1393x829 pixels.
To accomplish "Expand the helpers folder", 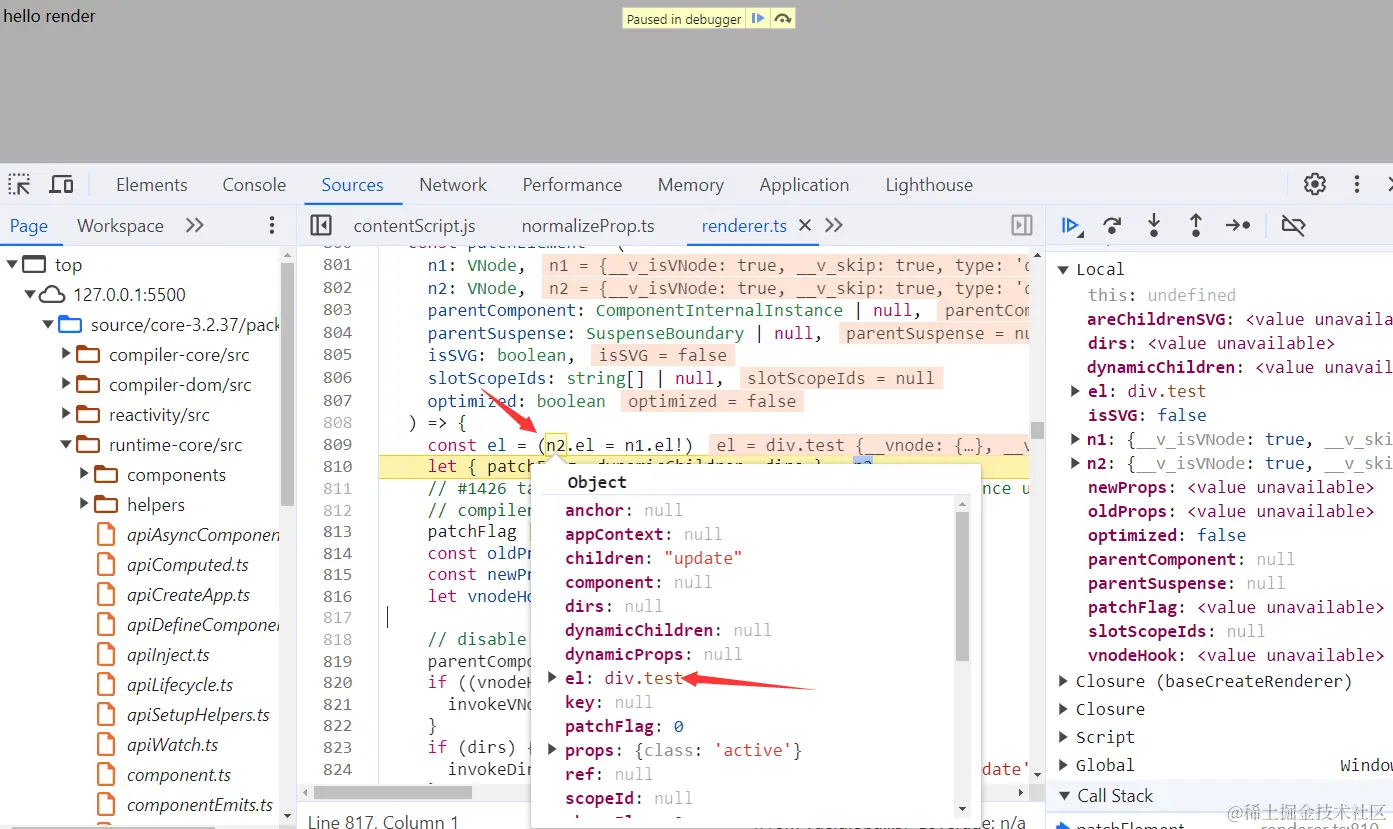I will [x=85, y=505].
